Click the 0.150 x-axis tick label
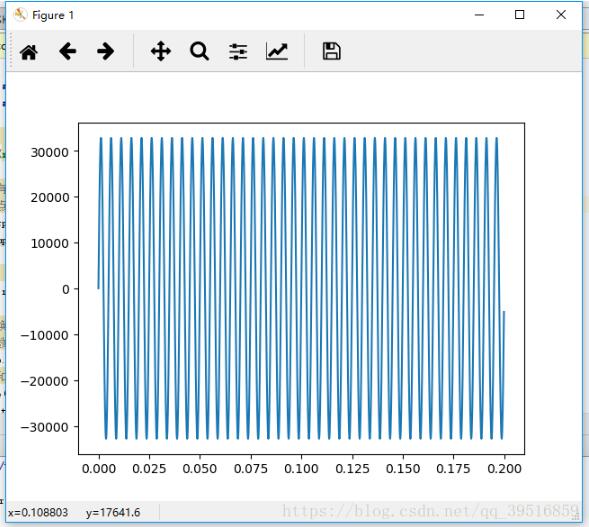The image size is (589, 527). (x=403, y=469)
